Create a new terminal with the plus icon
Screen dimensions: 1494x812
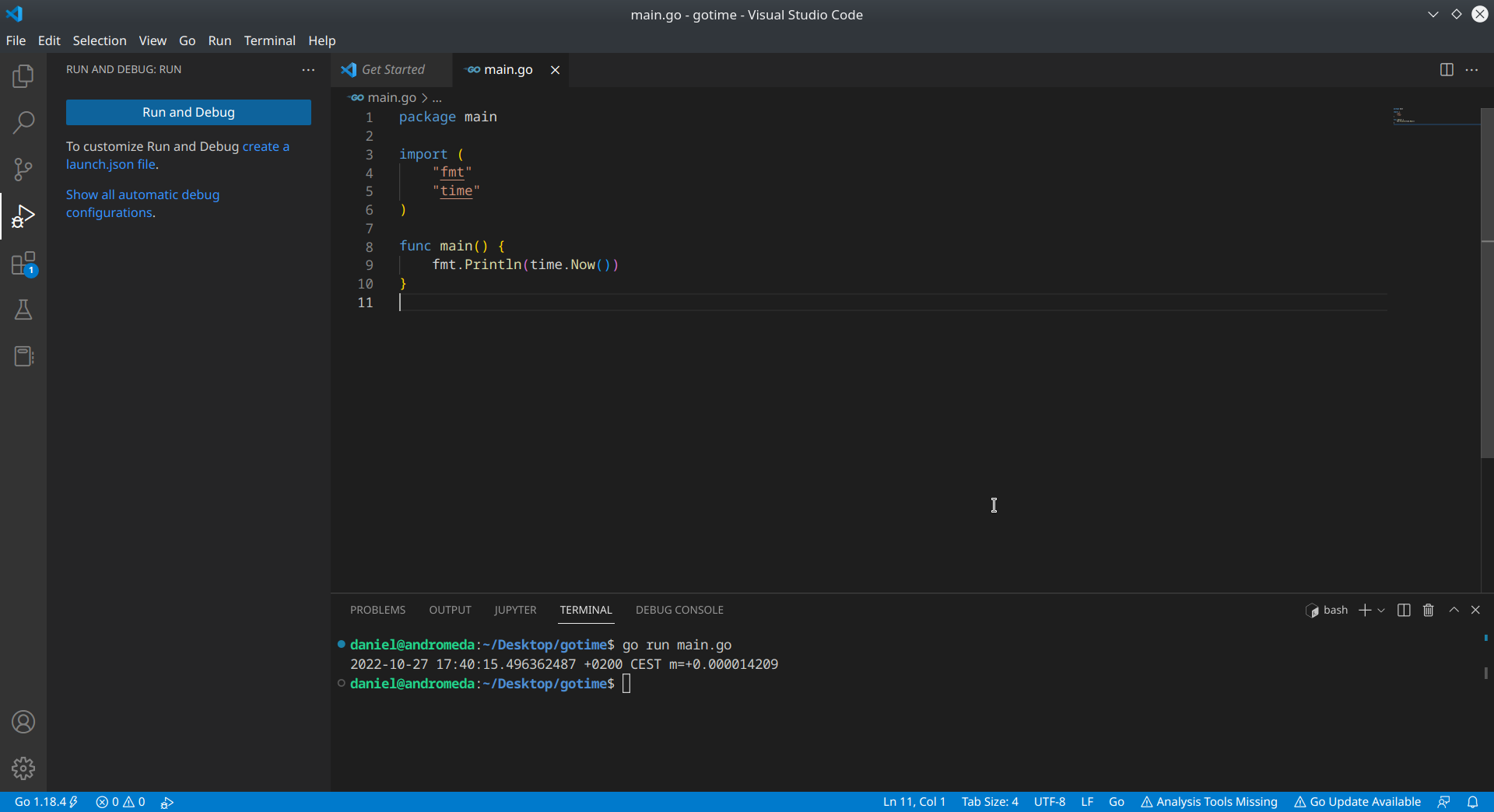1364,610
